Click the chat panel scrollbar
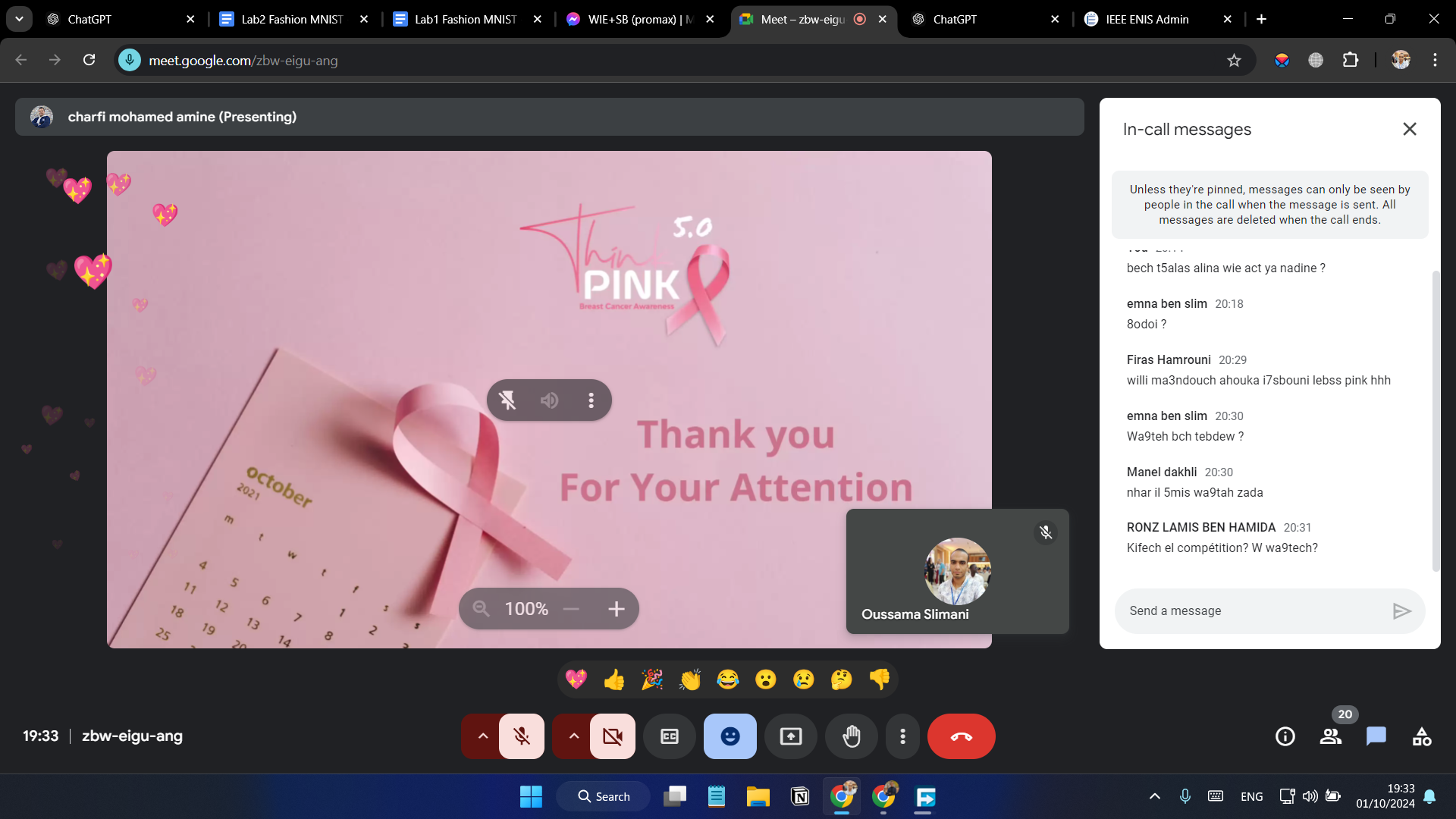This screenshot has height=819, width=1456. (1435, 421)
